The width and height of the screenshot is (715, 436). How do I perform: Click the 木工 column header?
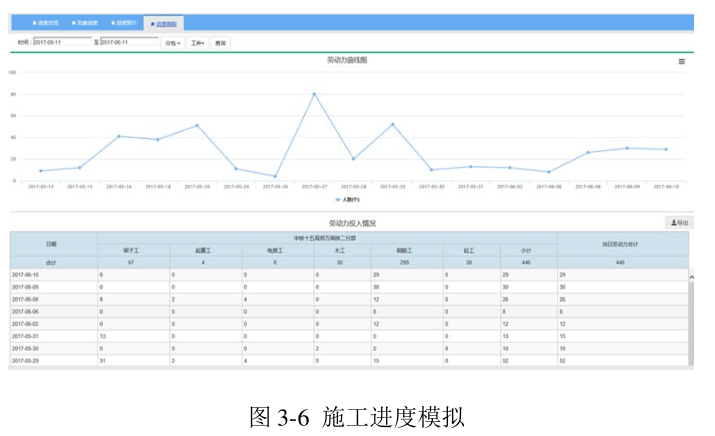click(x=340, y=250)
